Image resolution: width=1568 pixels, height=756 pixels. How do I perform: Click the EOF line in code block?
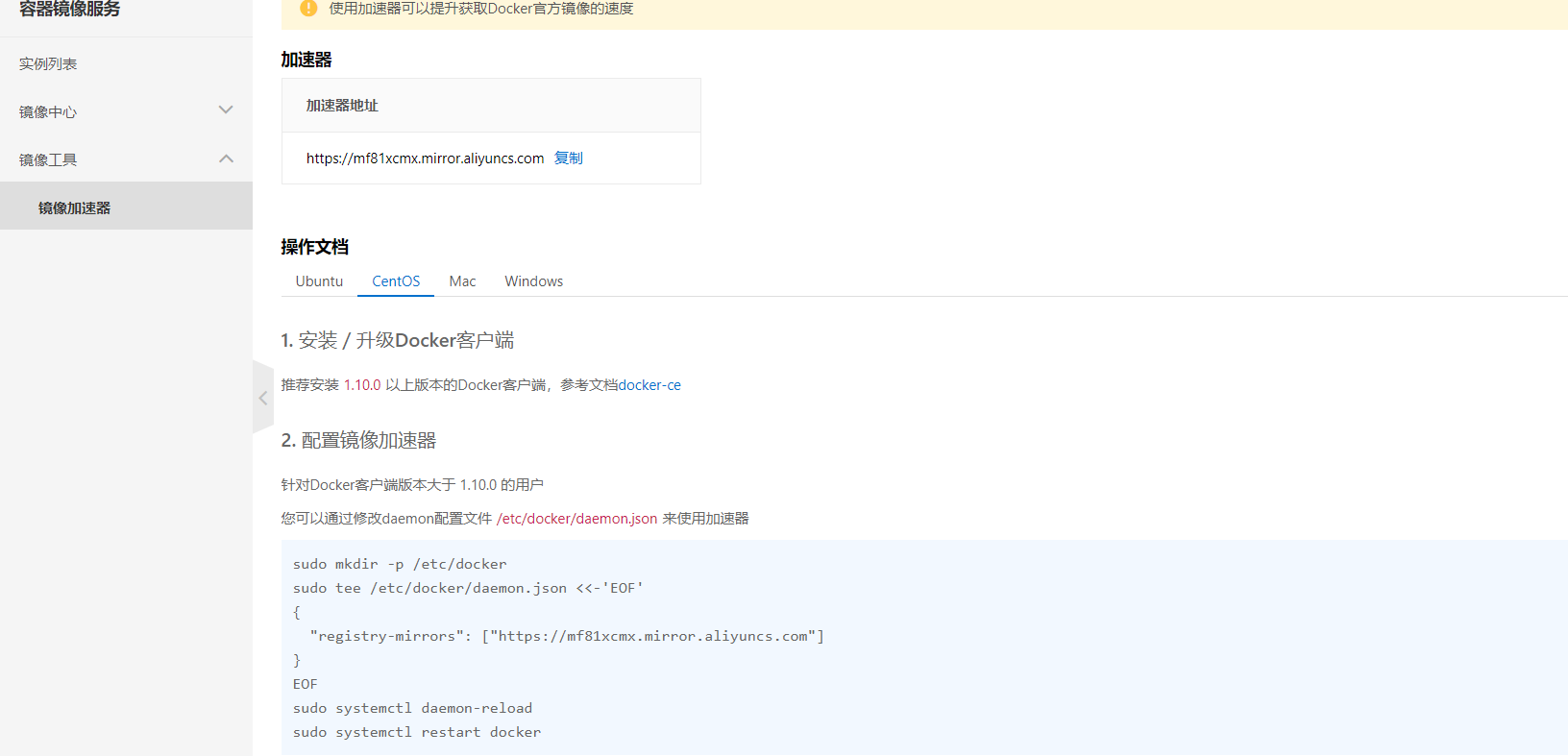tap(306, 684)
